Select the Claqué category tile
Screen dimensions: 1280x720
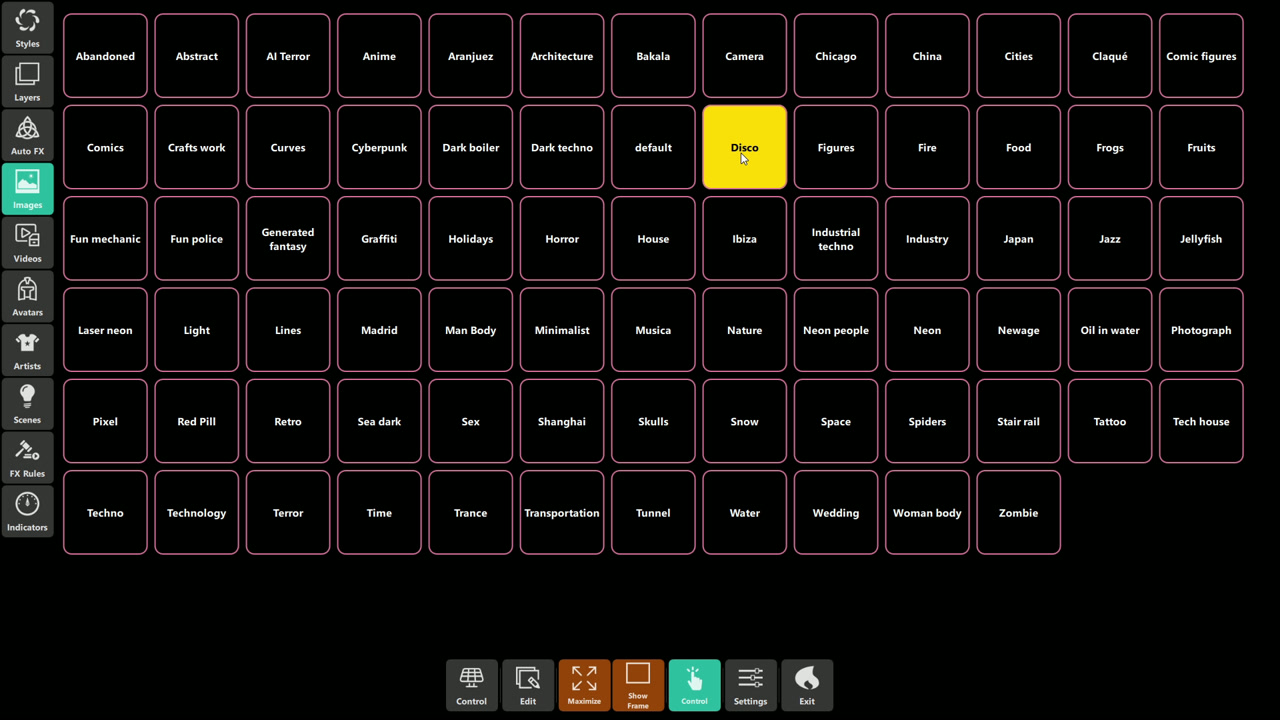pos(1110,56)
